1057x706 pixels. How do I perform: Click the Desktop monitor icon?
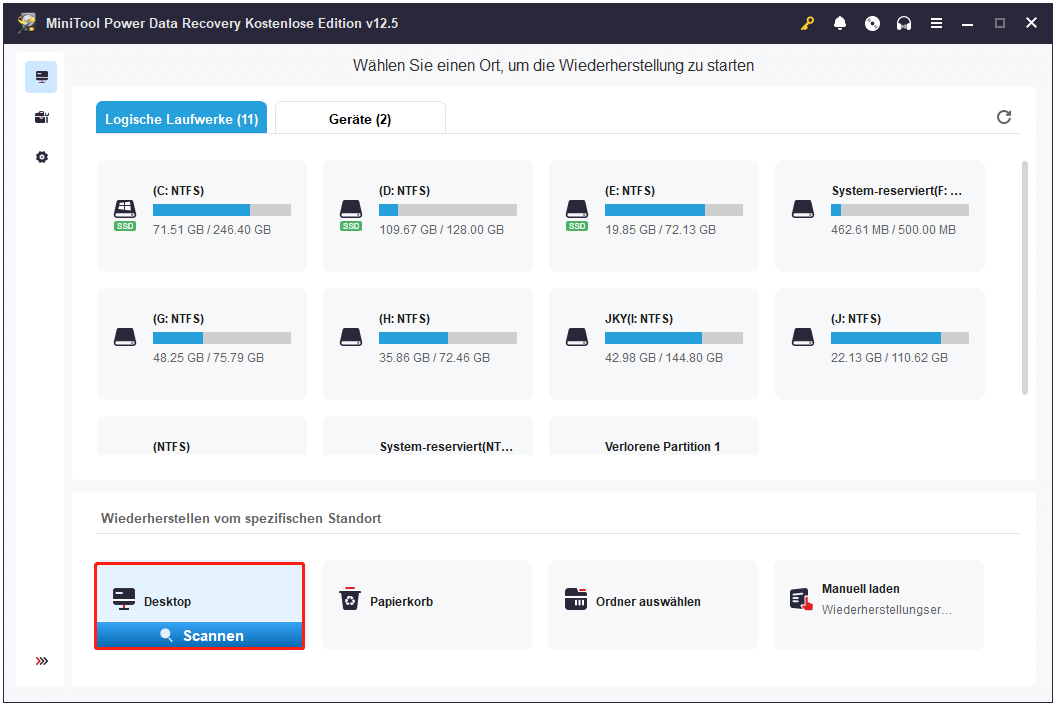(x=124, y=599)
